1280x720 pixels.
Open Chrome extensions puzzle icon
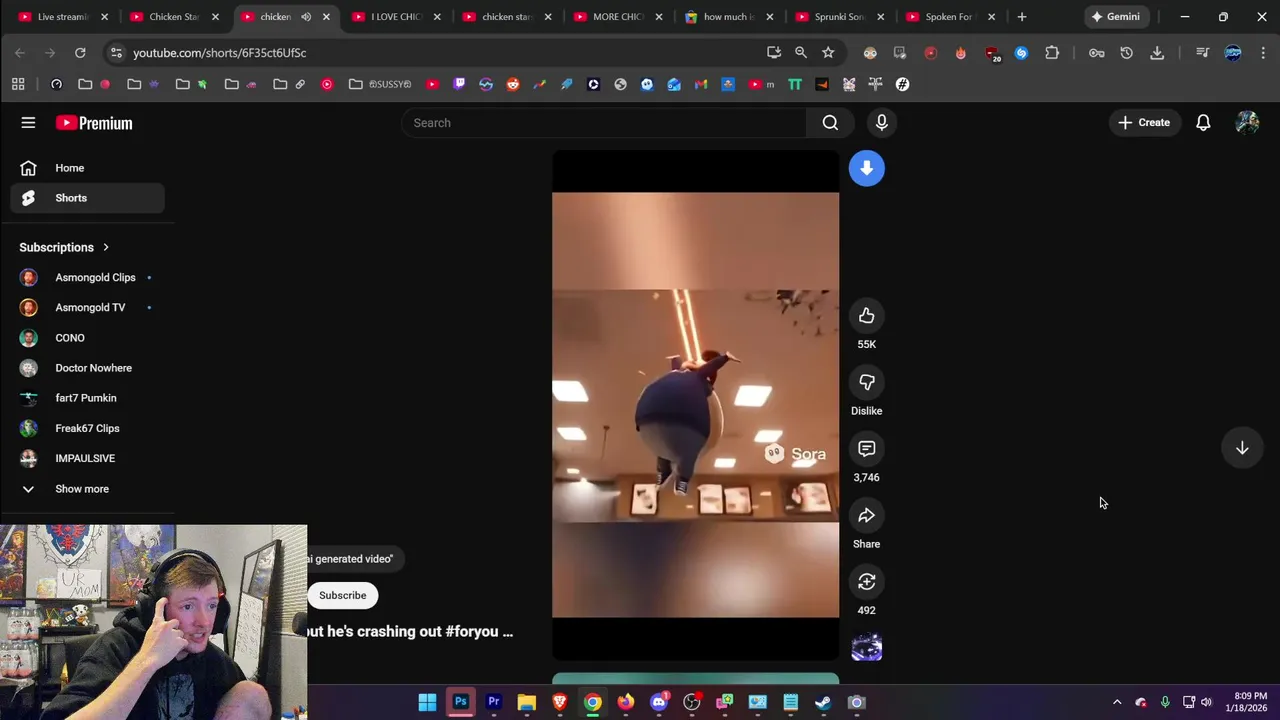[x=1052, y=53]
